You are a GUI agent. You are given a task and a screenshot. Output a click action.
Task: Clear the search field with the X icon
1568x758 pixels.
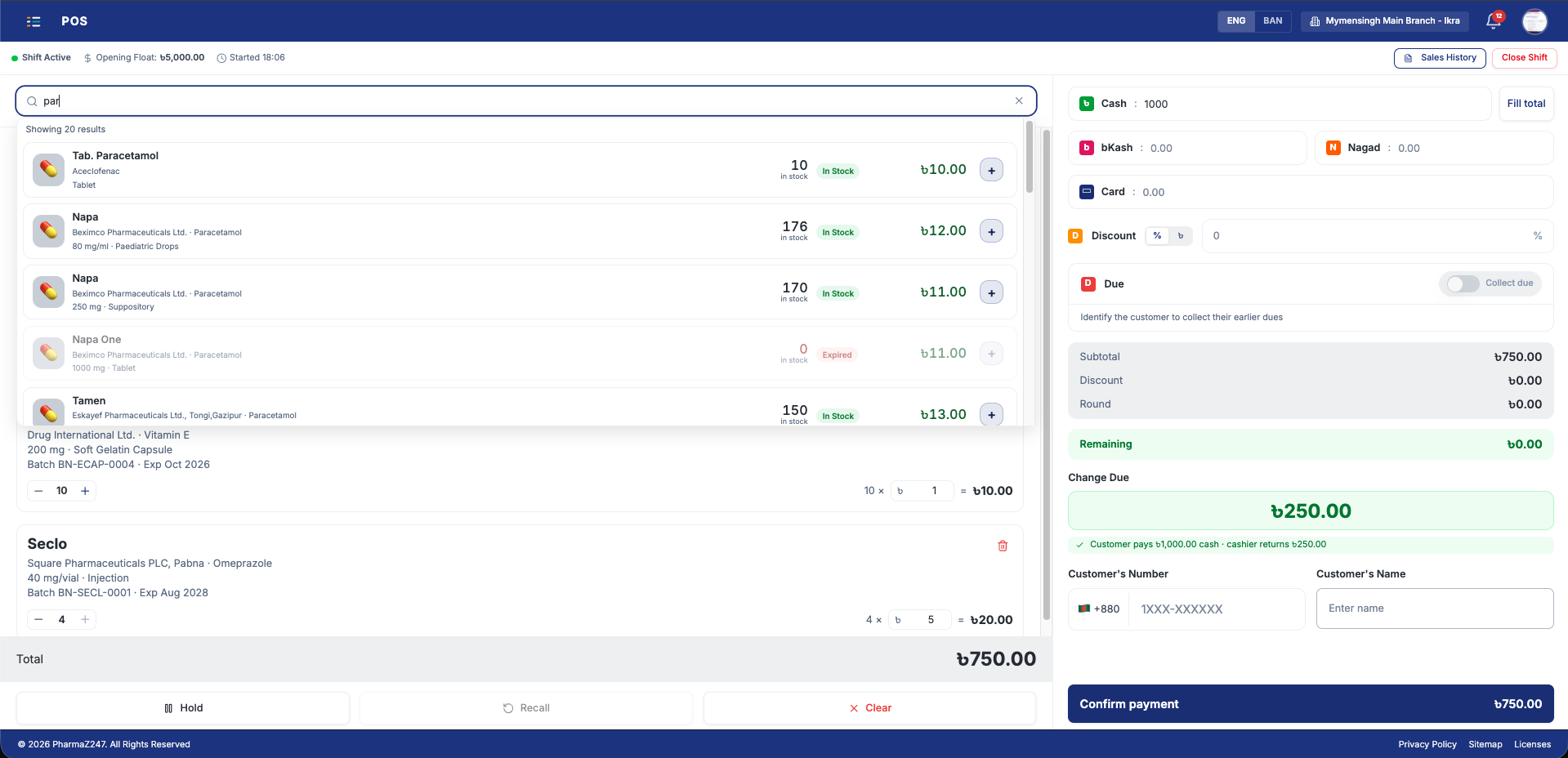(x=1019, y=101)
